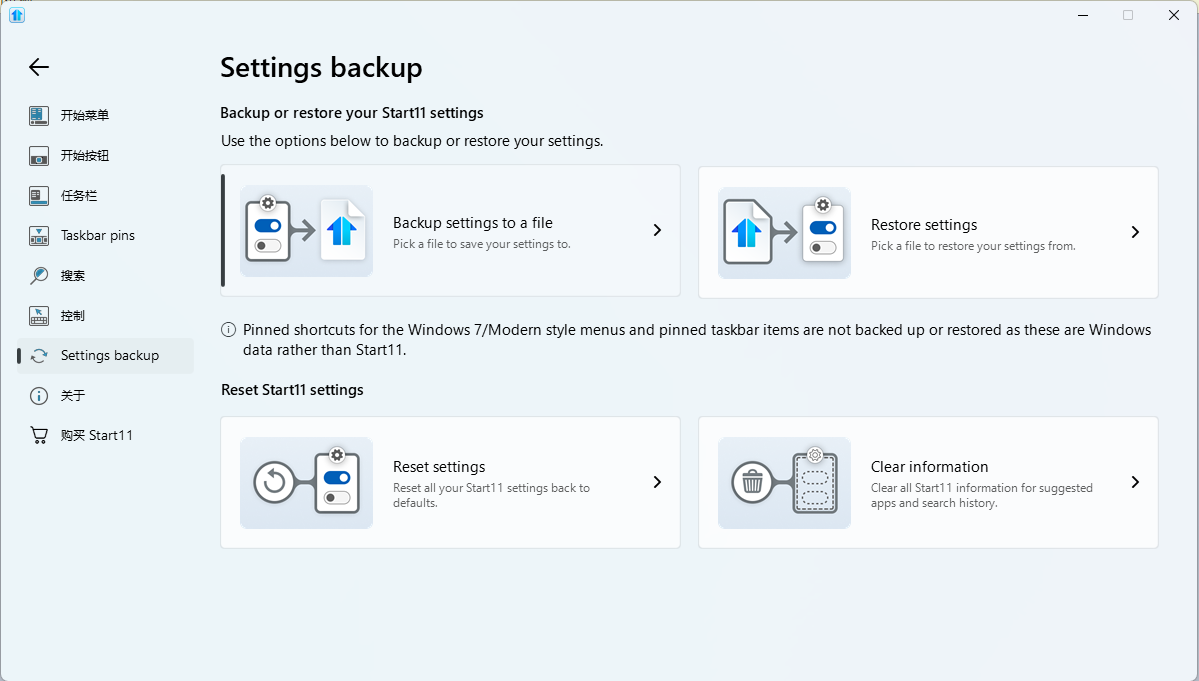Expand the Restore settings chevron
The height and width of the screenshot is (681, 1199).
1135,232
